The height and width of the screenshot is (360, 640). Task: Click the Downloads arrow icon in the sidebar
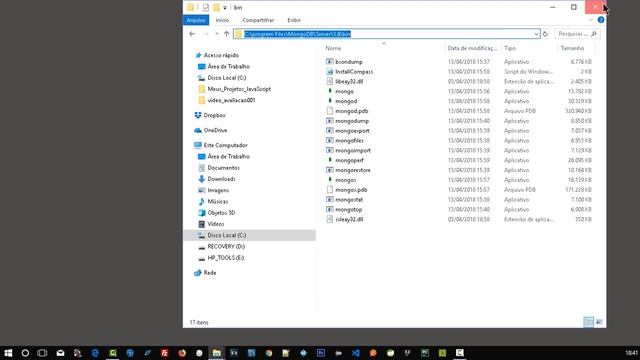click(x=202, y=179)
